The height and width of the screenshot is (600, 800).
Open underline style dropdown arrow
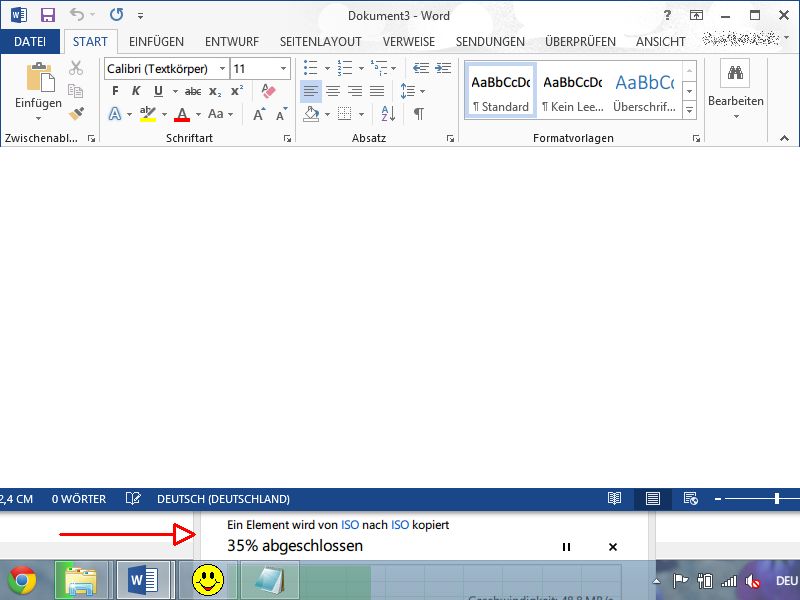pyautogui.click(x=175, y=91)
